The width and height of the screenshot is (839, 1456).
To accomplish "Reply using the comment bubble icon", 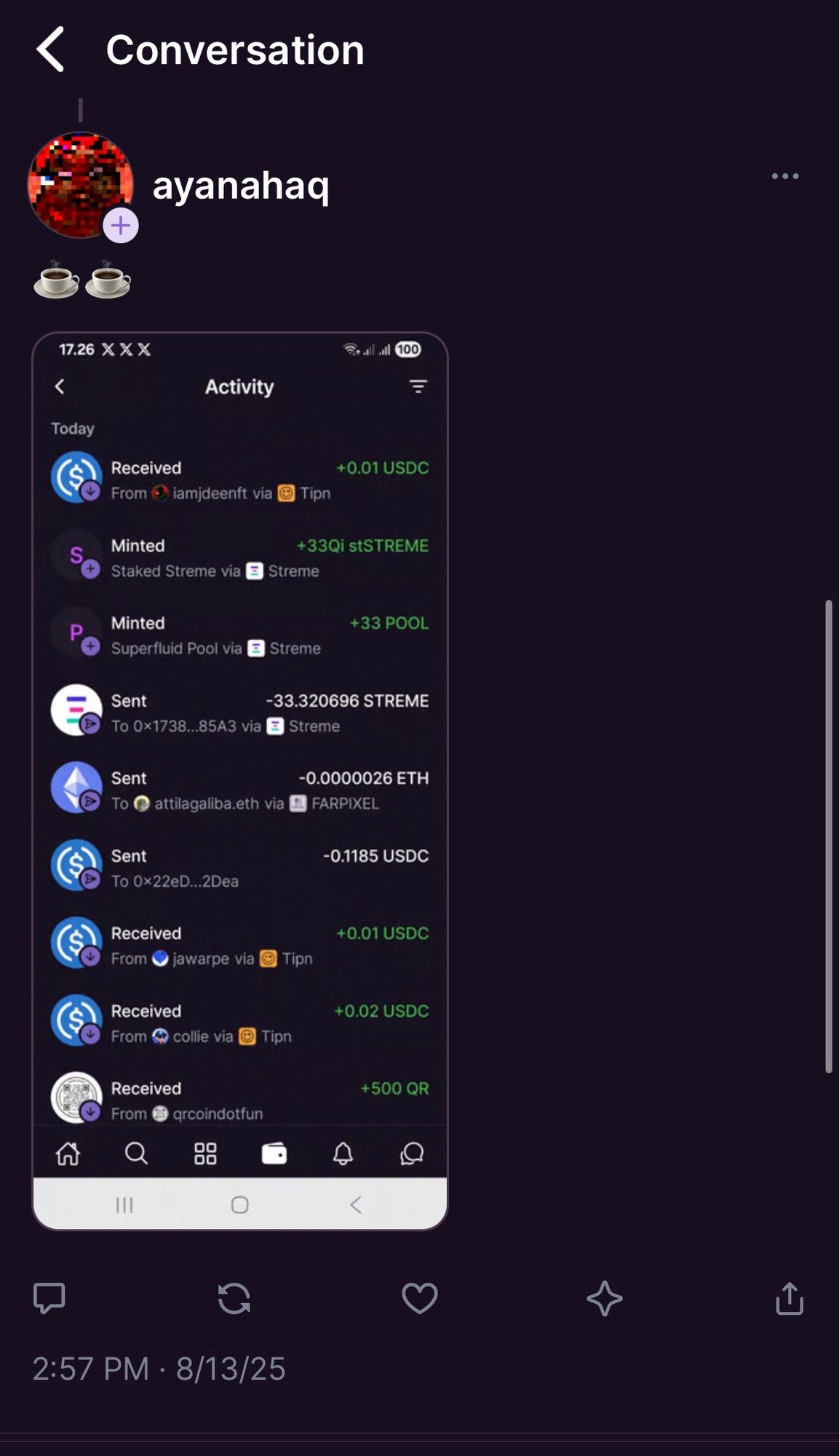I will (49, 1298).
